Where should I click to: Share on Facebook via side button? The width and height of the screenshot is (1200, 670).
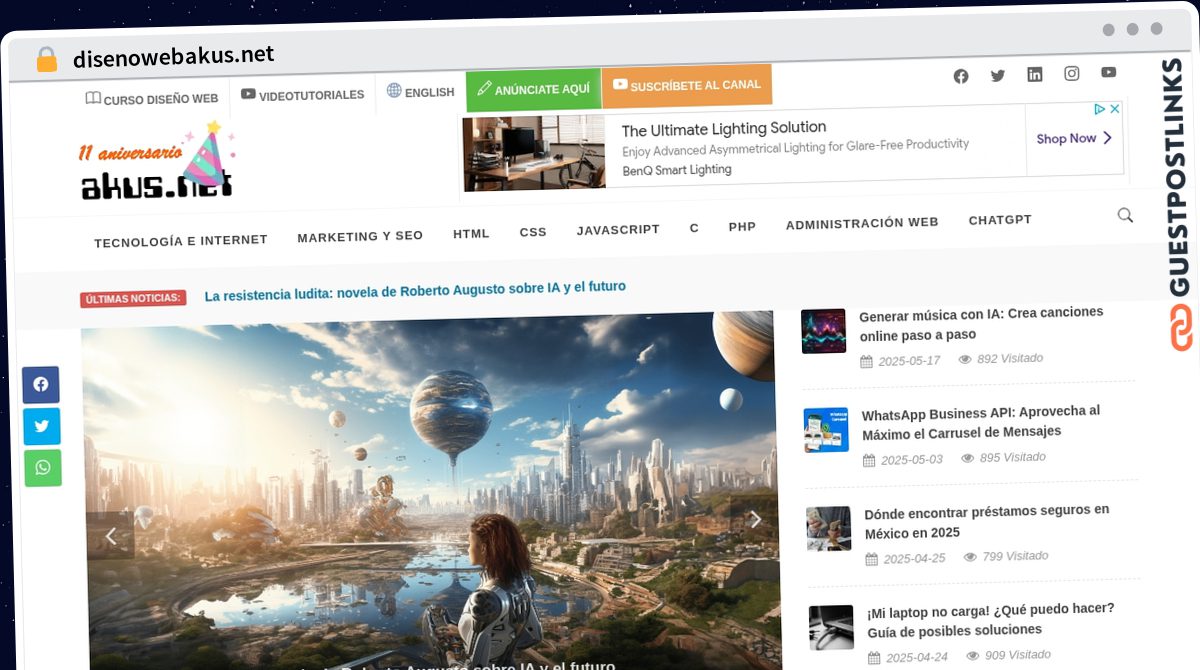tap(41, 384)
